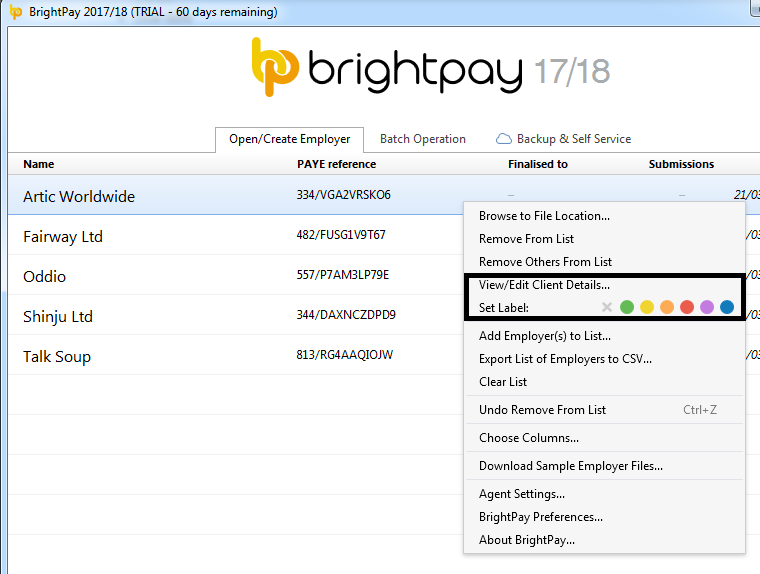Select Remove Others From List entry
760x574 pixels.
pyautogui.click(x=604, y=262)
